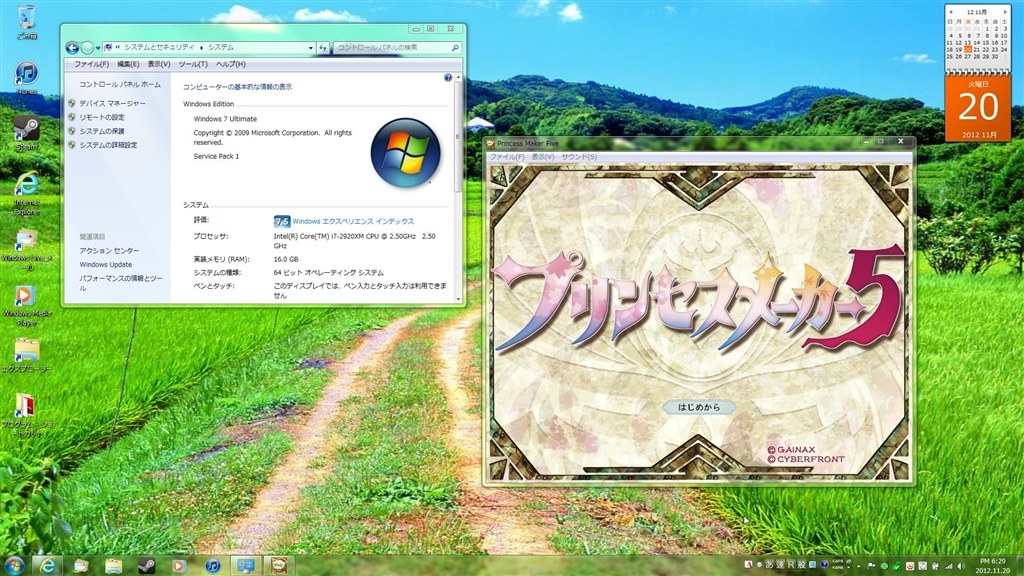
Task: Launch Internet Explorer from the taskbar
Action: click(x=49, y=565)
